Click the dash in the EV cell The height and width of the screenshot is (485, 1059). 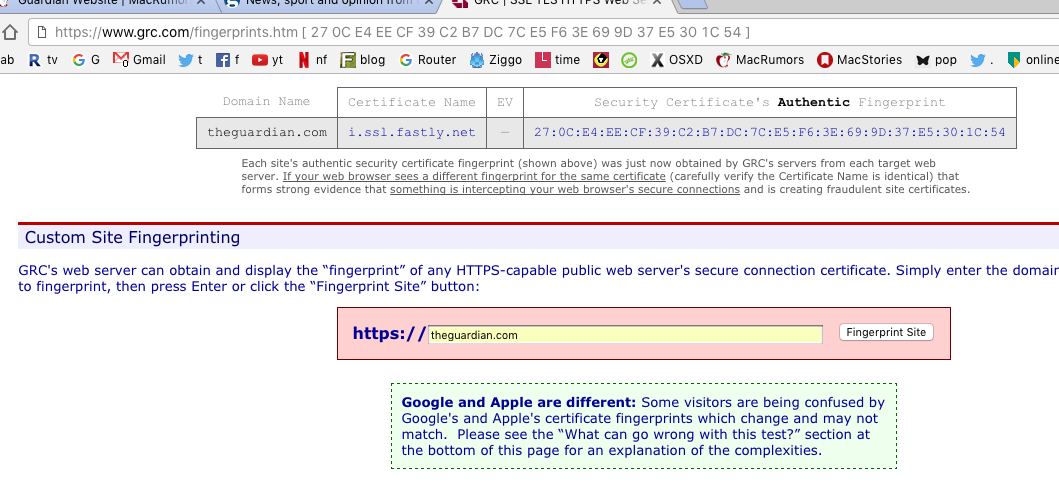[505, 132]
